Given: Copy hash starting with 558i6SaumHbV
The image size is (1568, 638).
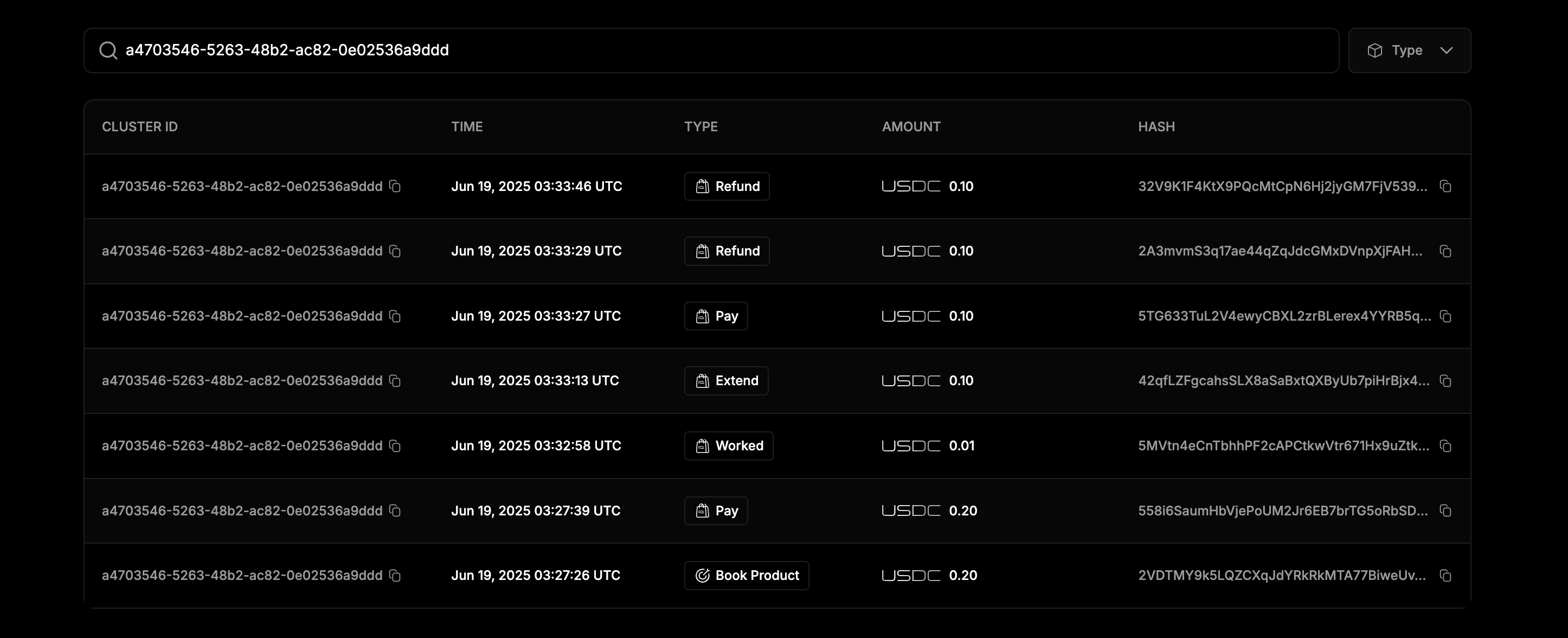Looking at the screenshot, I should [1445, 511].
